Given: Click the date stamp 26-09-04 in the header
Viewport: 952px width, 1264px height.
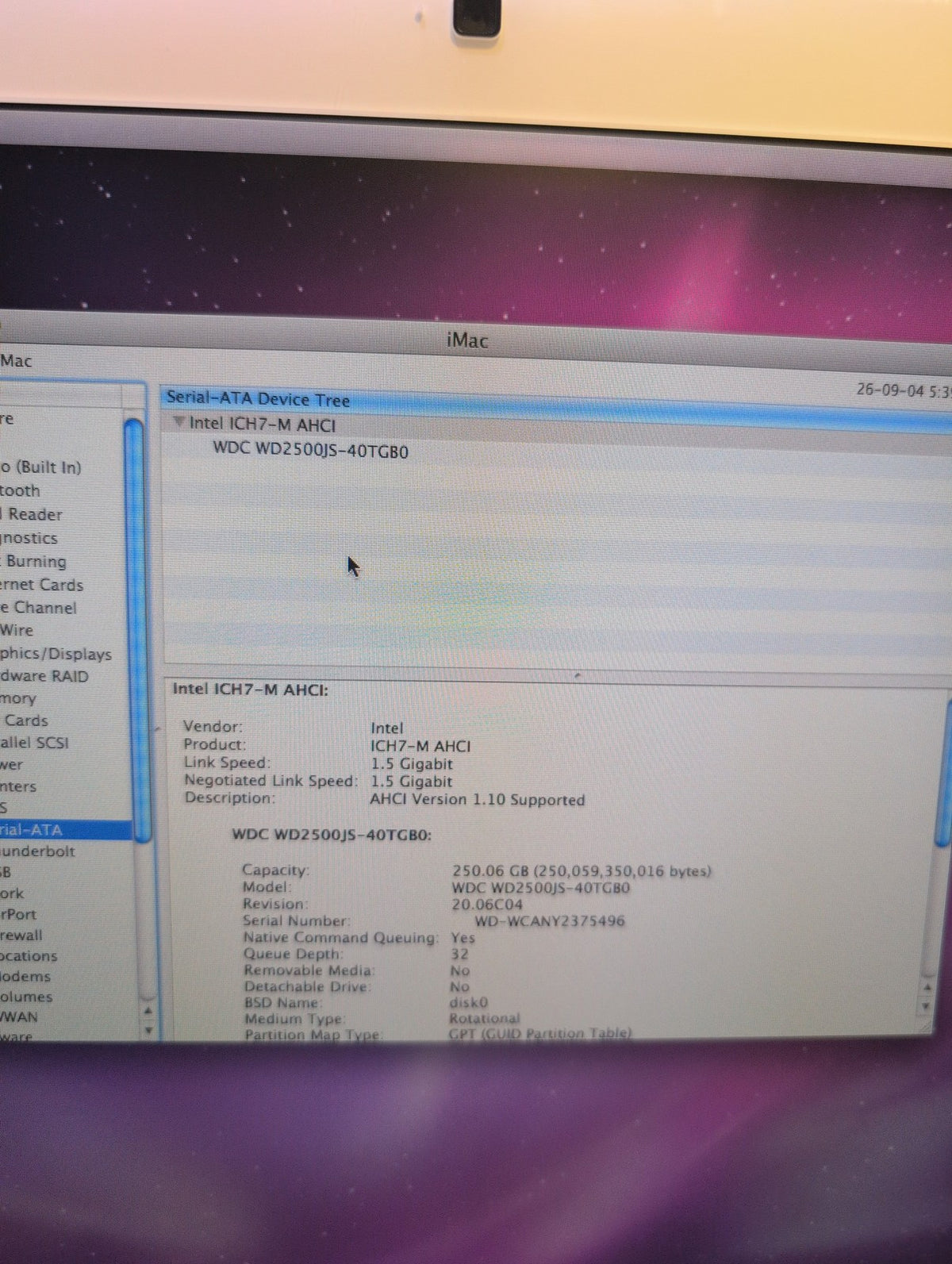Looking at the screenshot, I should [890, 390].
